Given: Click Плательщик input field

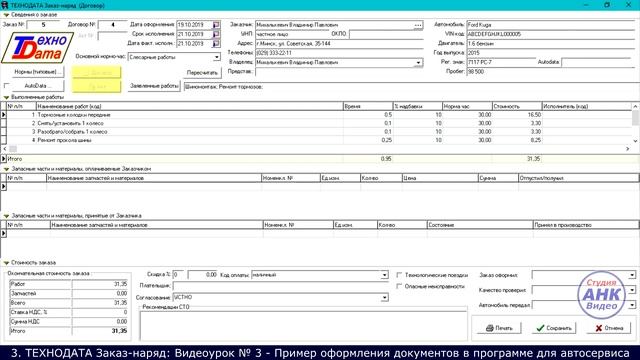Looking at the screenshot, I should (x=280, y=286).
